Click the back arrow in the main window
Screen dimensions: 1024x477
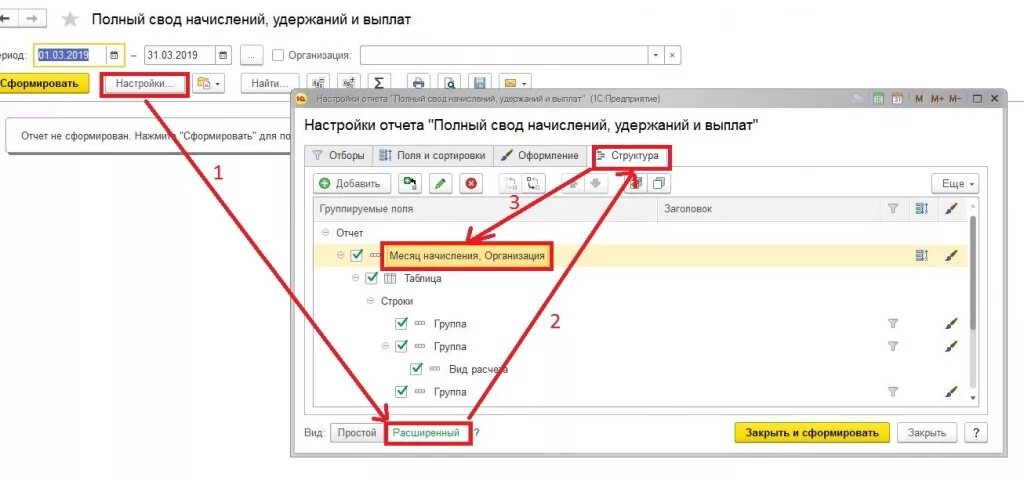(x=5, y=19)
